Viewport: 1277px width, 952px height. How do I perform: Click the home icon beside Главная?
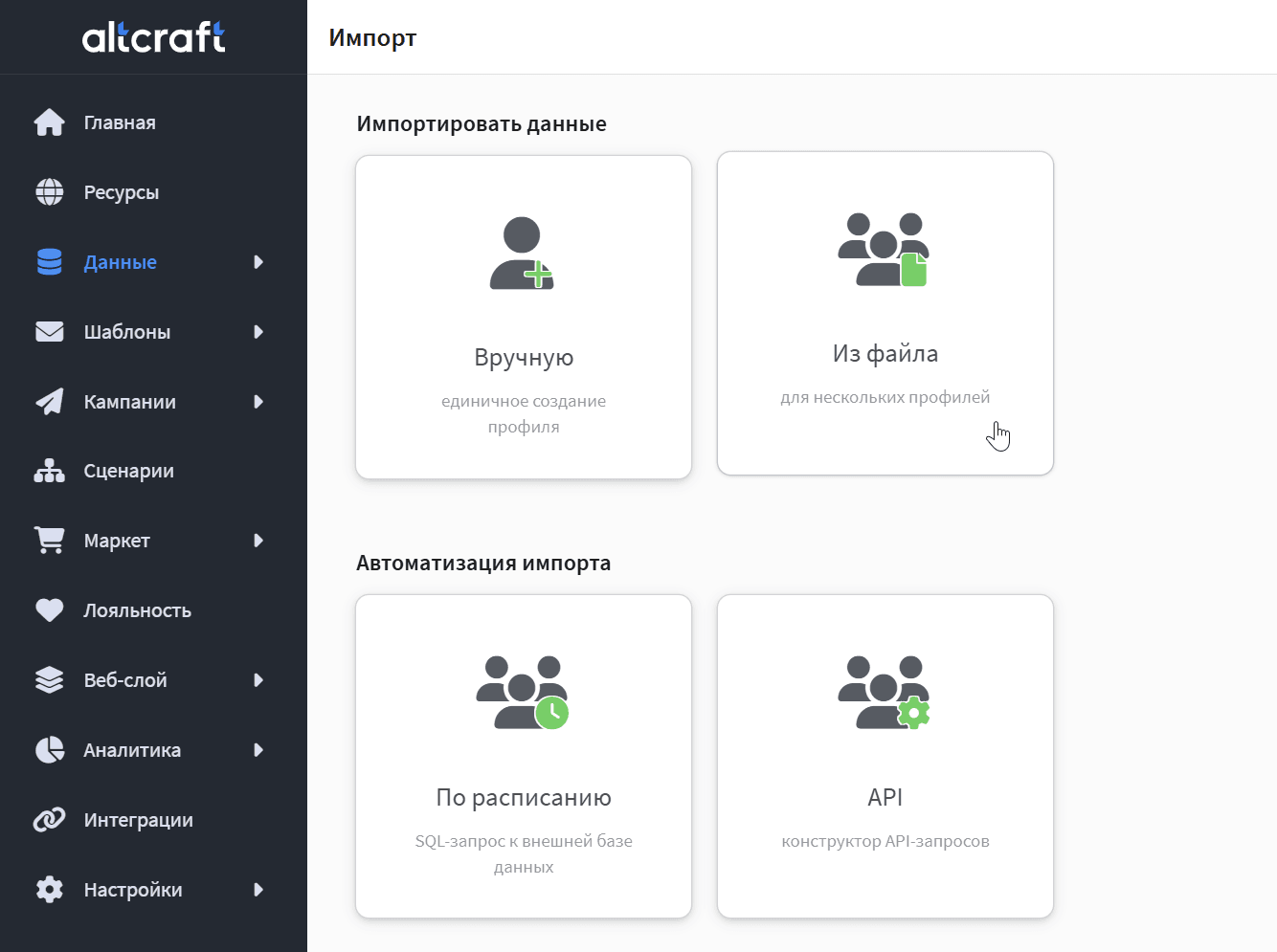(x=50, y=122)
